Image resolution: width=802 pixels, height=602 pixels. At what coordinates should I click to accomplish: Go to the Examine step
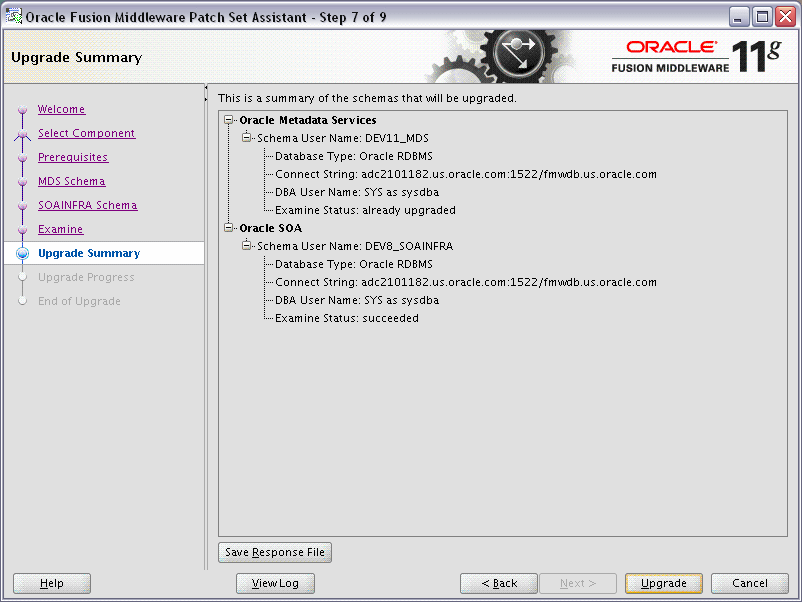coord(60,229)
